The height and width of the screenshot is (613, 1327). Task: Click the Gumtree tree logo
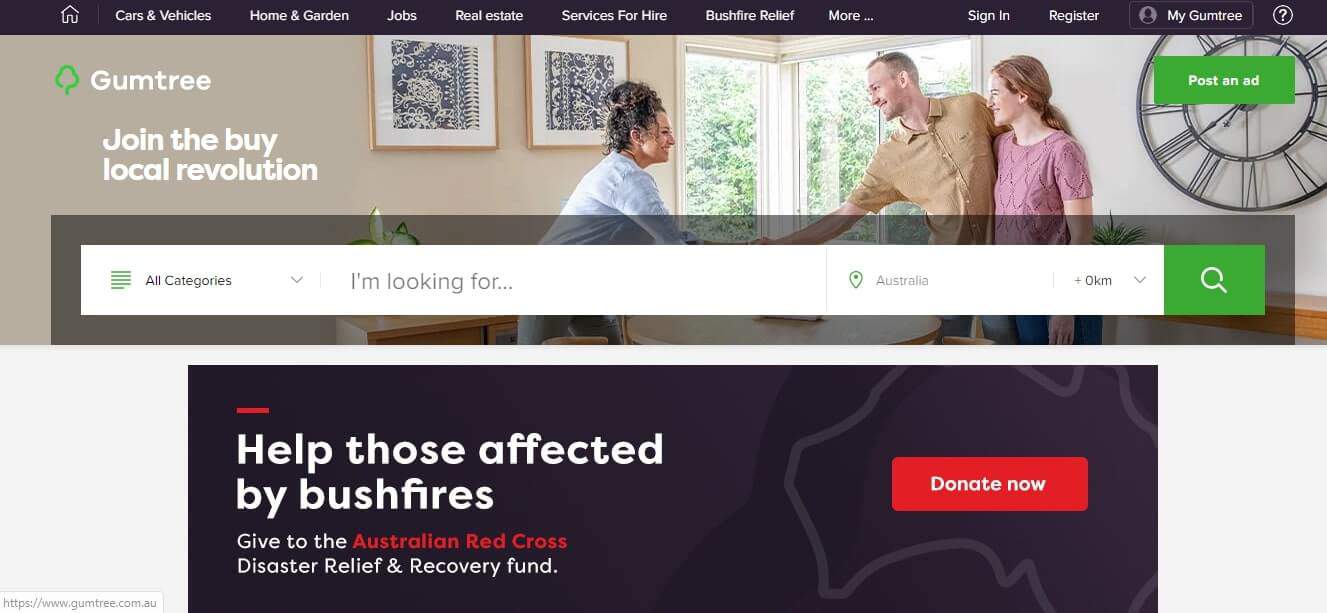67,80
